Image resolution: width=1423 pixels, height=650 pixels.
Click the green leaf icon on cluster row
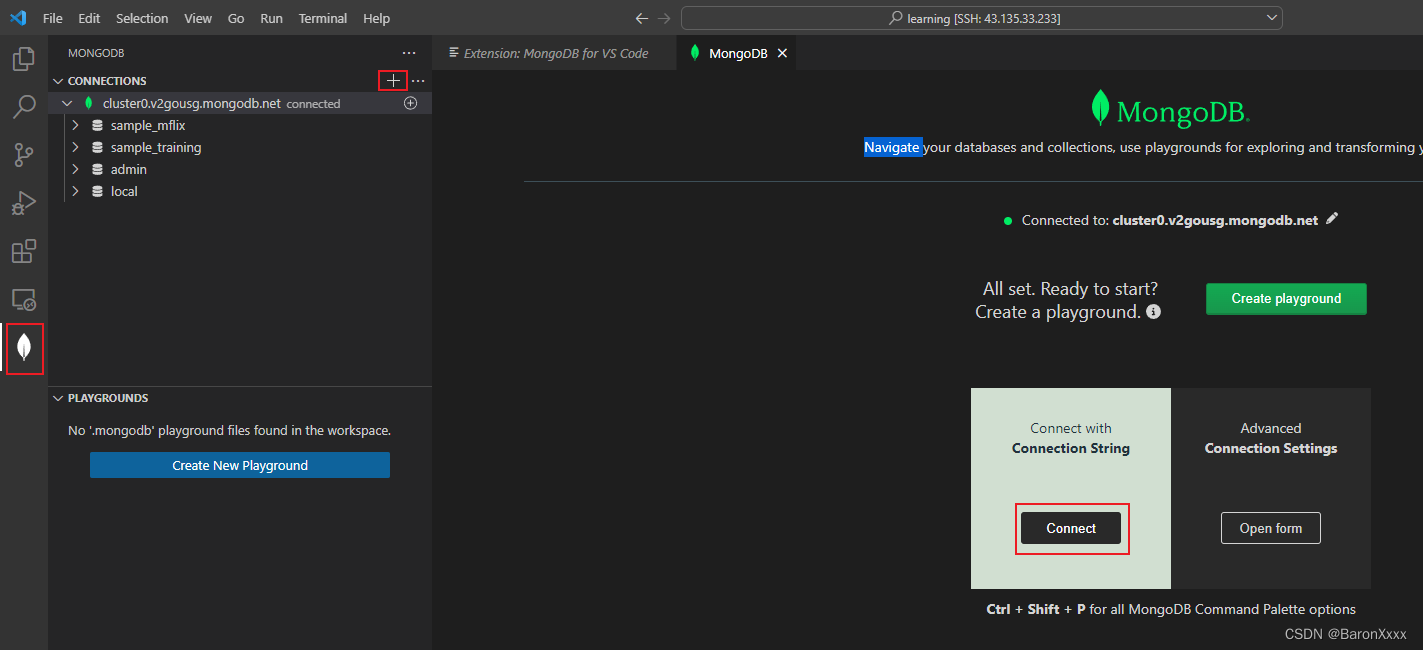(x=88, y=103)
